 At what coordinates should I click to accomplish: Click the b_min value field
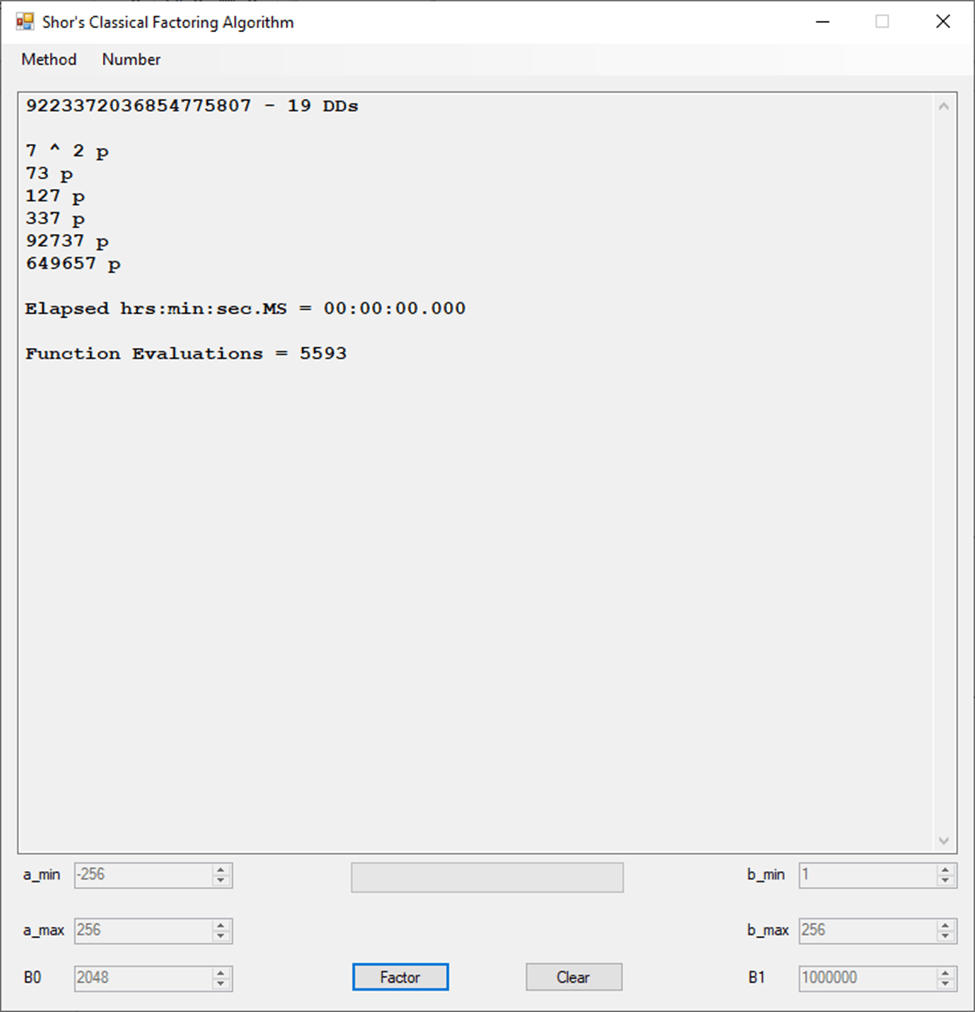click(866, 875)
